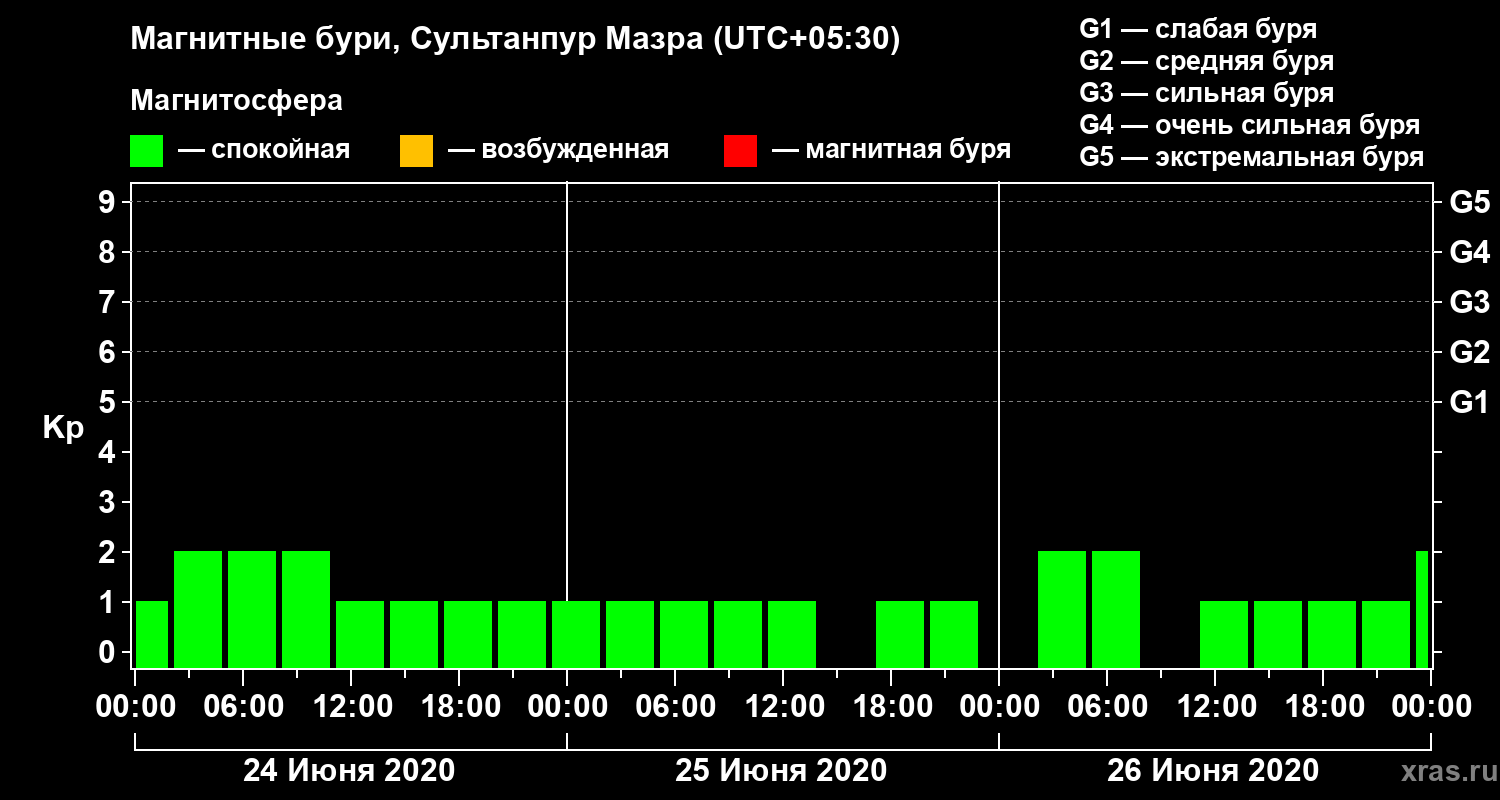Click the Kp 1 bar over 18:00 on 25 Июня

pyautogui.click(x=900, y=634)
